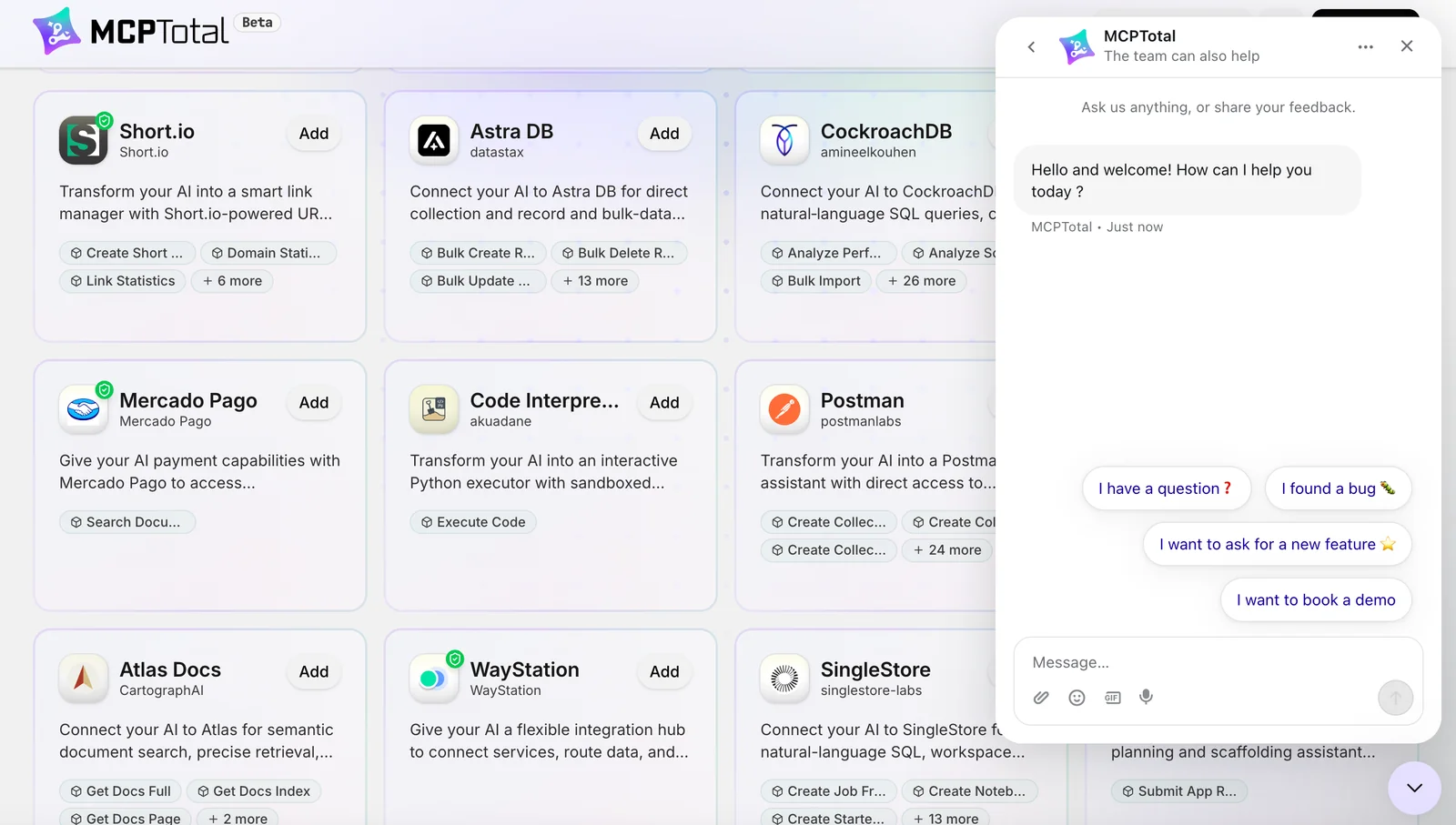Select "I found a bug" quick reply

pos(1337,488)
